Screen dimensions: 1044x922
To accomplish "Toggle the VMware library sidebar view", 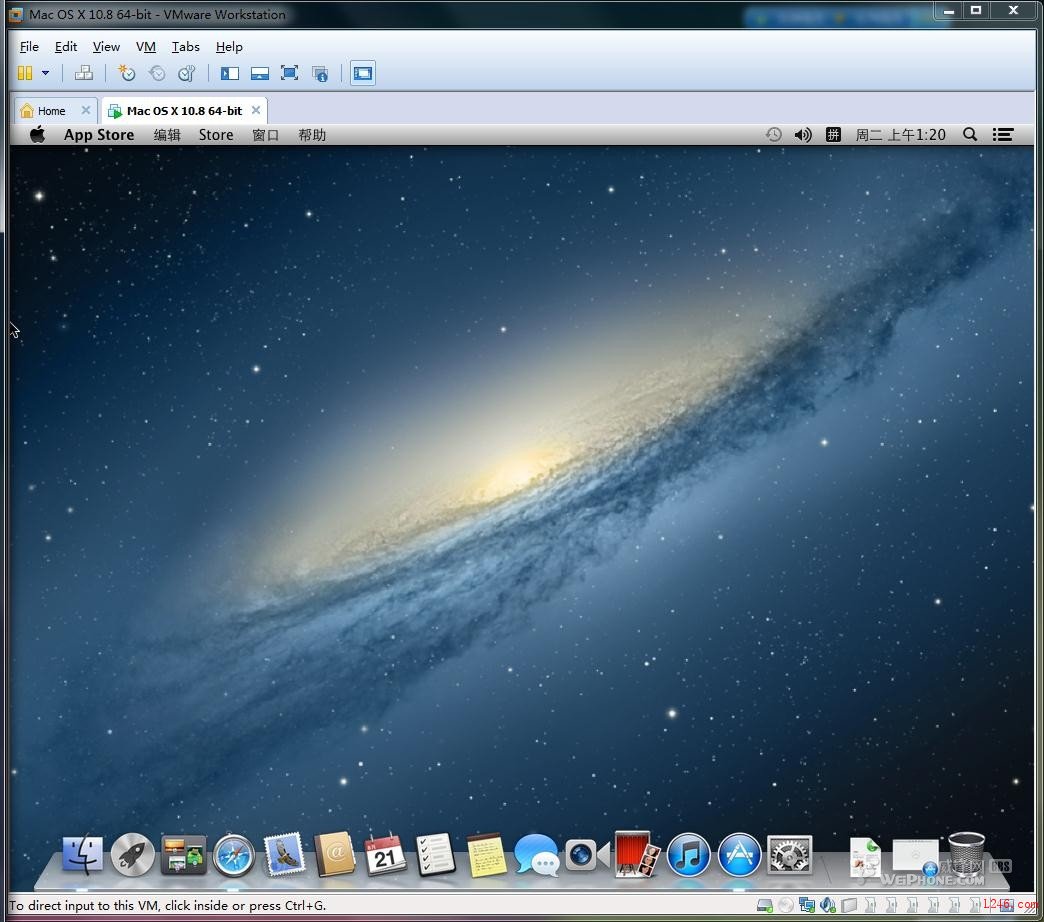I will (x=230, y=73).
